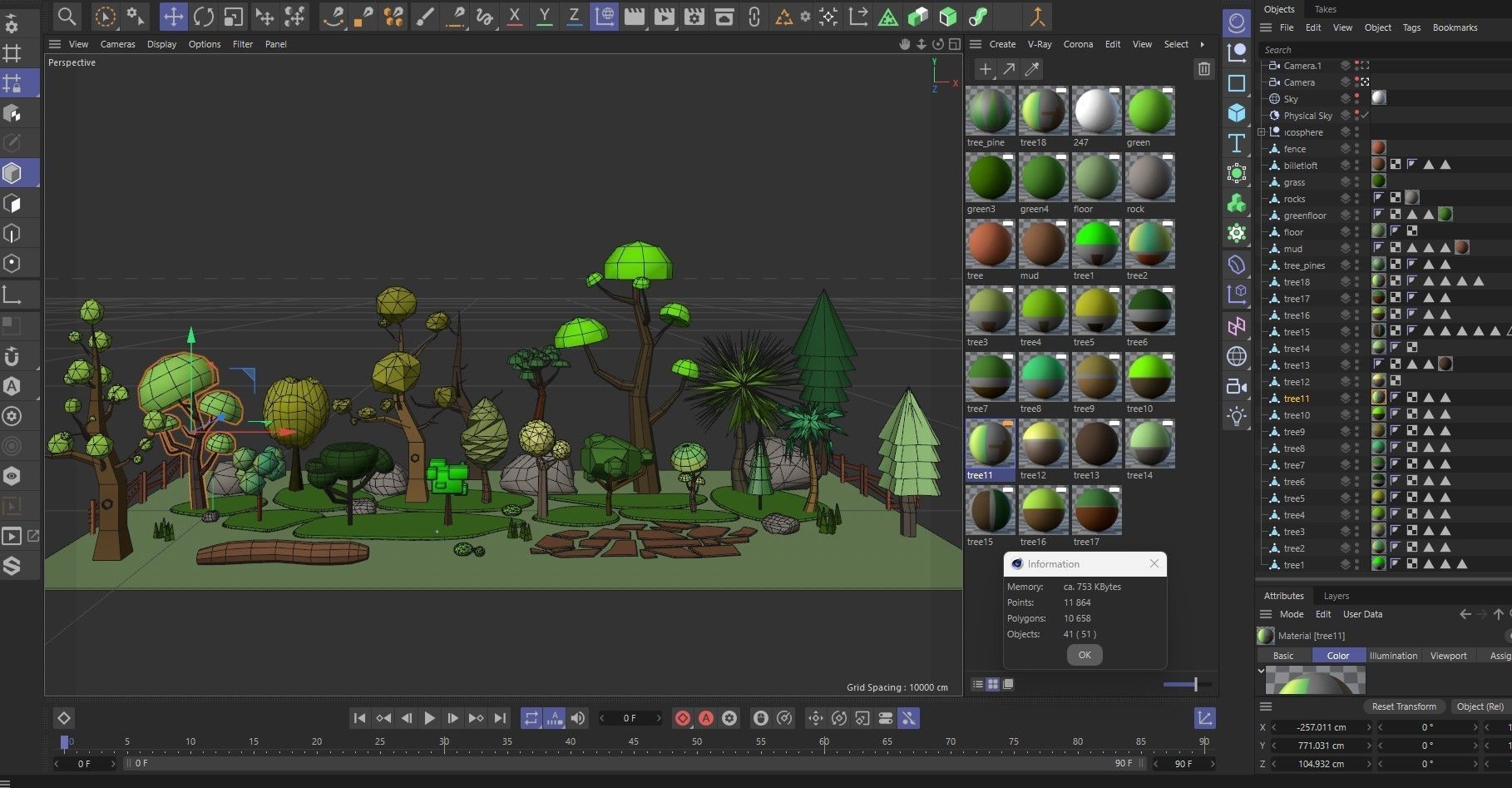Select the Move tool in top toolbar
The width and height of the screenshot is (1512, 788).
(x=173, y=16)
